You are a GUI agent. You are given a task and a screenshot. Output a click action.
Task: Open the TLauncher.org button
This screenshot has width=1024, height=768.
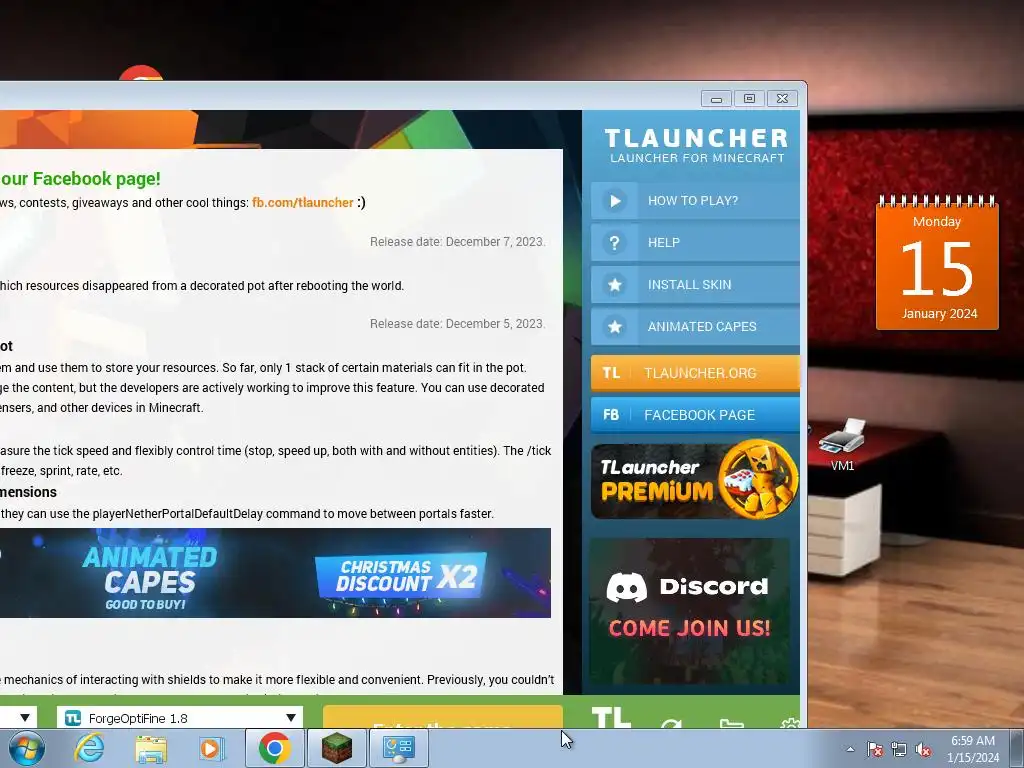coord(695,373)
